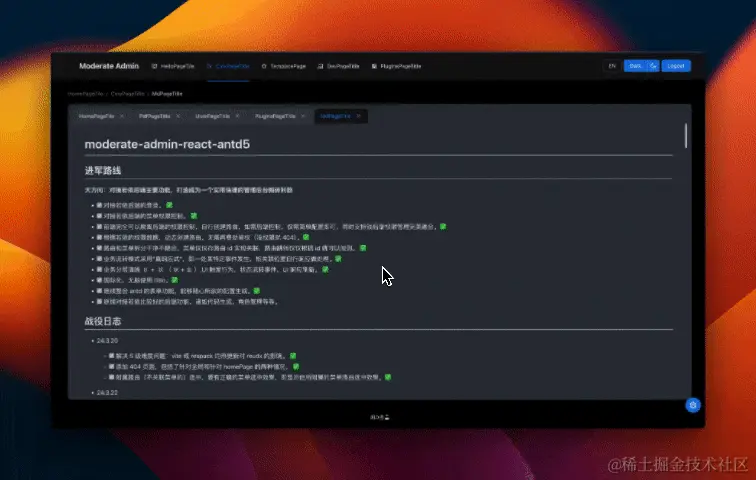Switch to the PdfPageTitle tab
This screenshot has width=756, height=480.
click(x=154, y=116)
